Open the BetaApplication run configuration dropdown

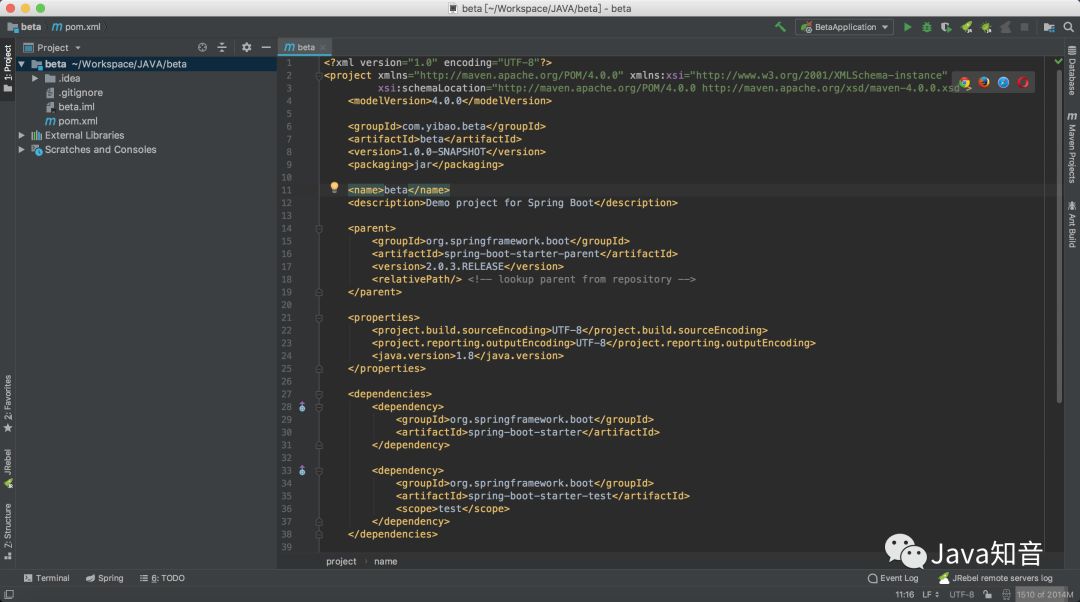tap(845, 27)
